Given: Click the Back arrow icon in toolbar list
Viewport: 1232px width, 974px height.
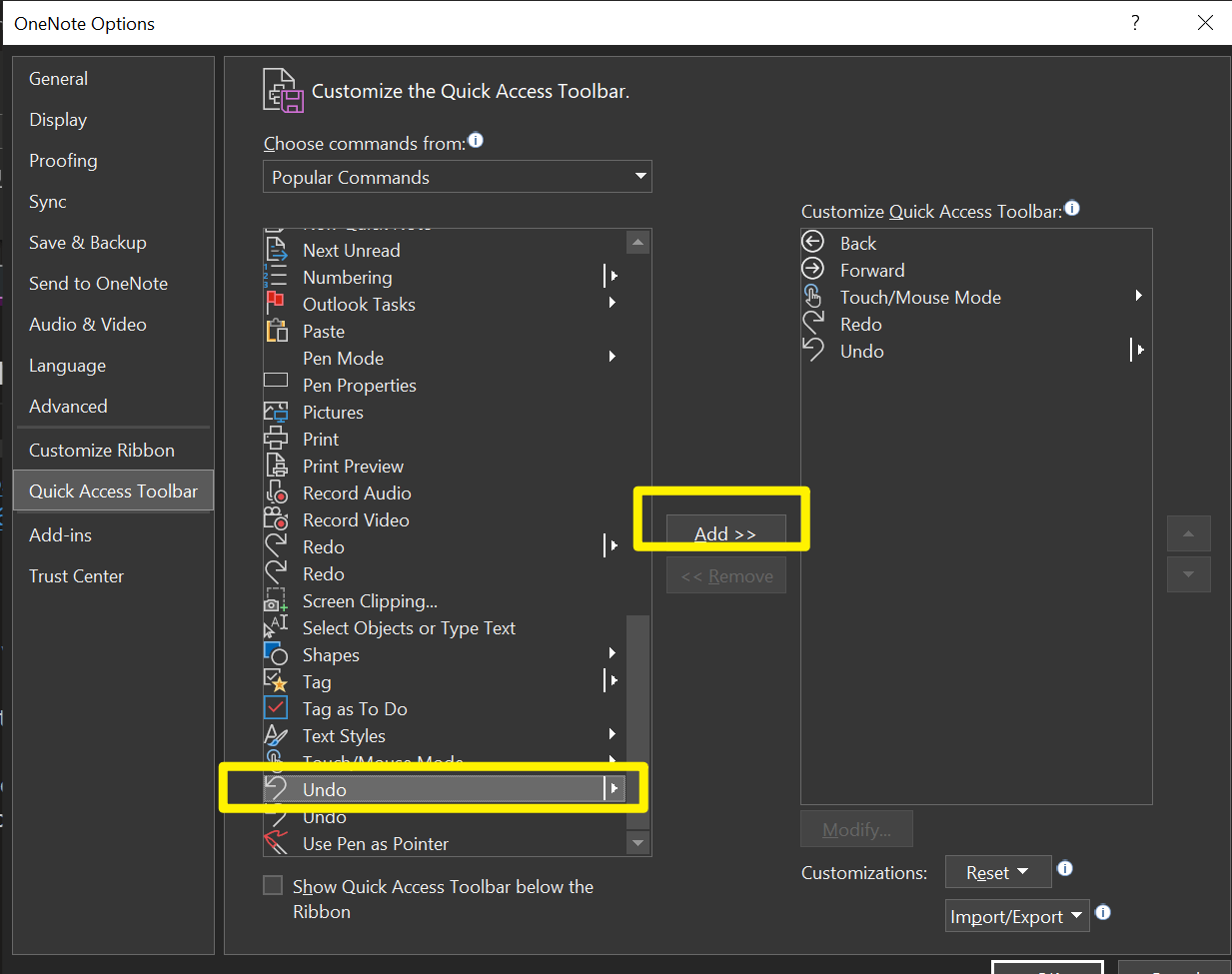Looking at the screenshot, I should coord(813,242).
